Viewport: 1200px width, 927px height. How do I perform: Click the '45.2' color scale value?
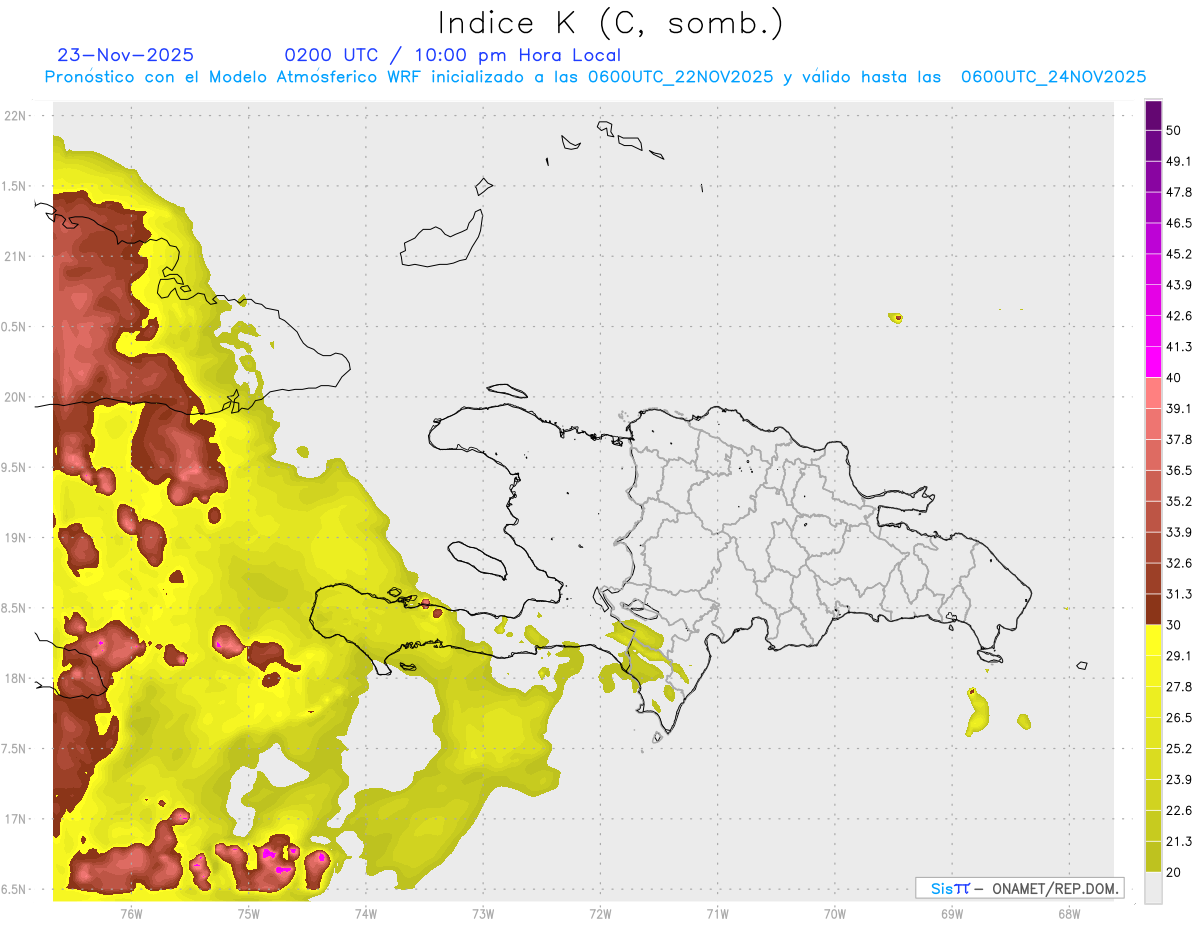pyautogui.click(x=1179, y=254)
